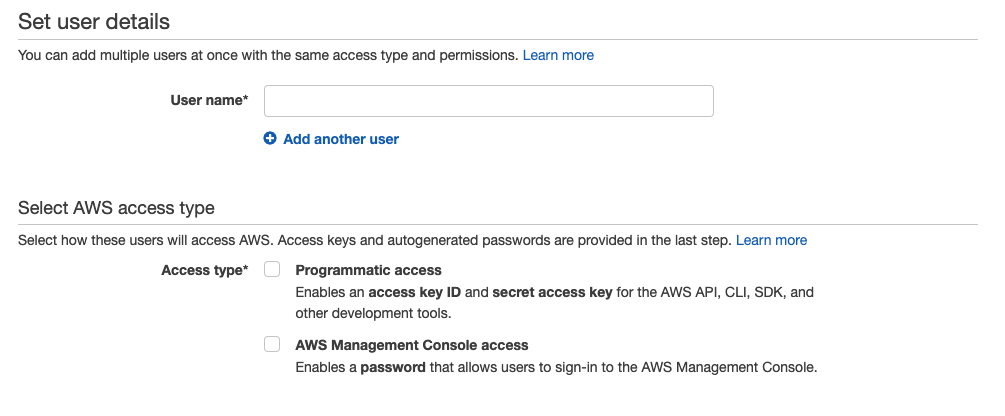
Task: Click the Add another user link
Action: 341,139
